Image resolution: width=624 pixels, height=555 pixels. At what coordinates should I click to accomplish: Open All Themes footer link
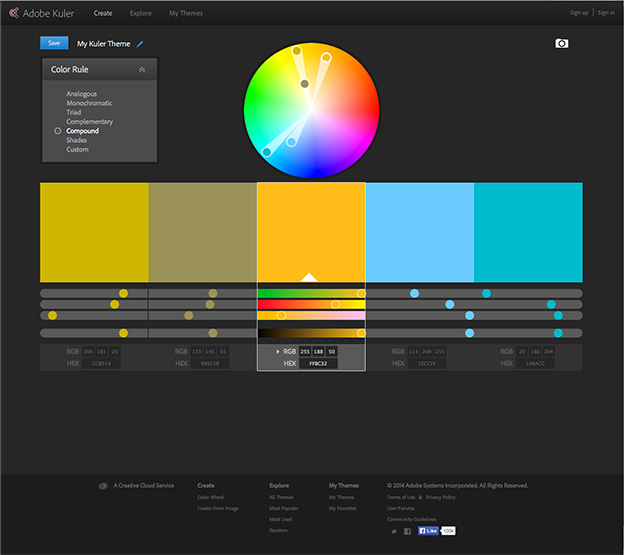tap(281, 497)
